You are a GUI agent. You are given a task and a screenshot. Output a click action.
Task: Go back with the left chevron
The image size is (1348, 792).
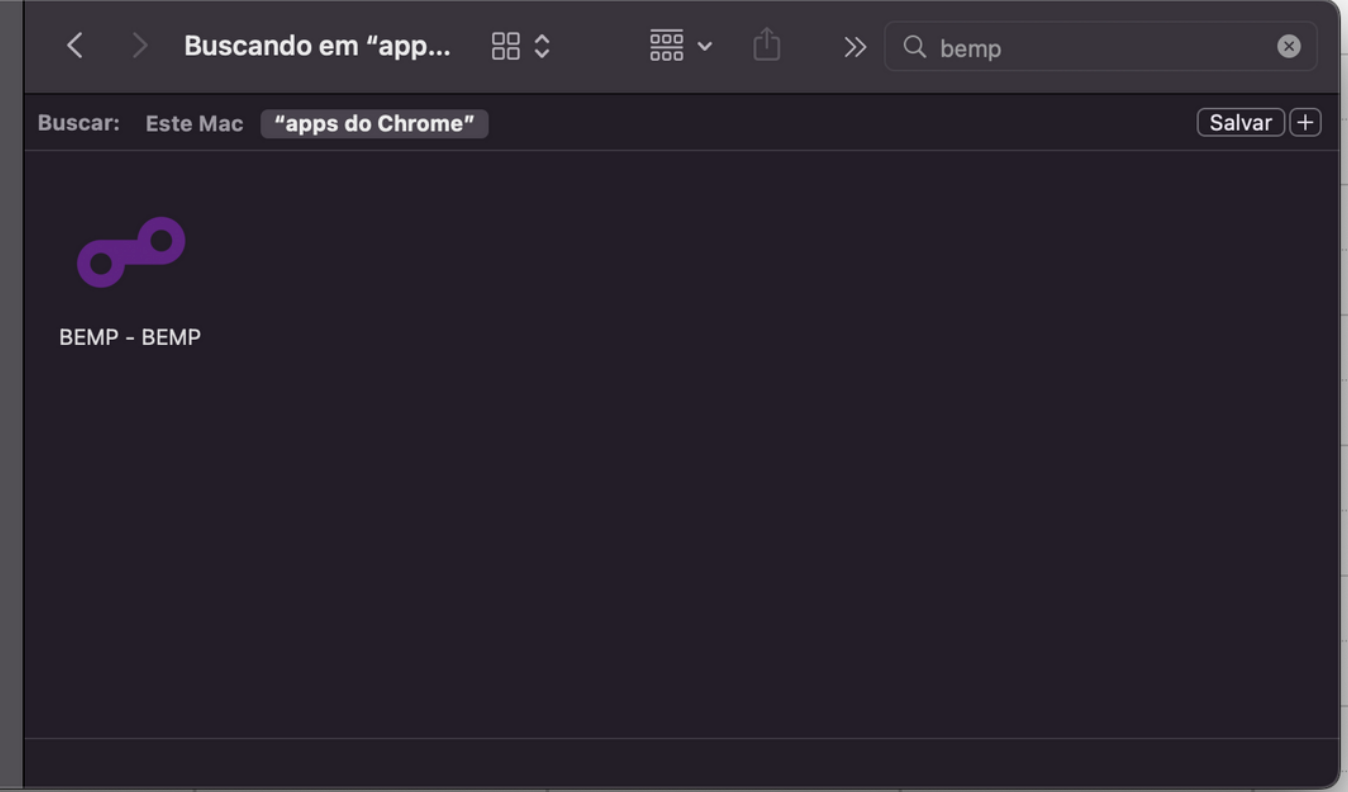tap(74, 46)
